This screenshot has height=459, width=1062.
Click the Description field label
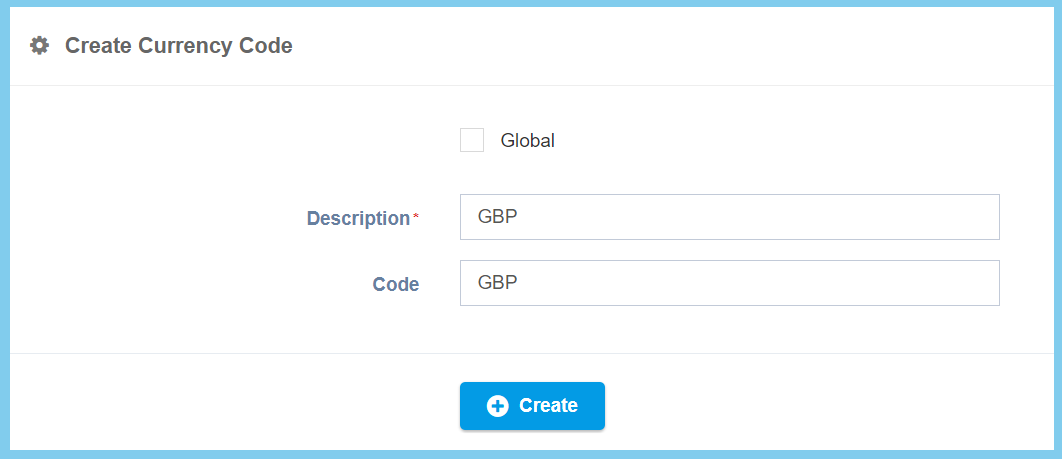(358, 218)
